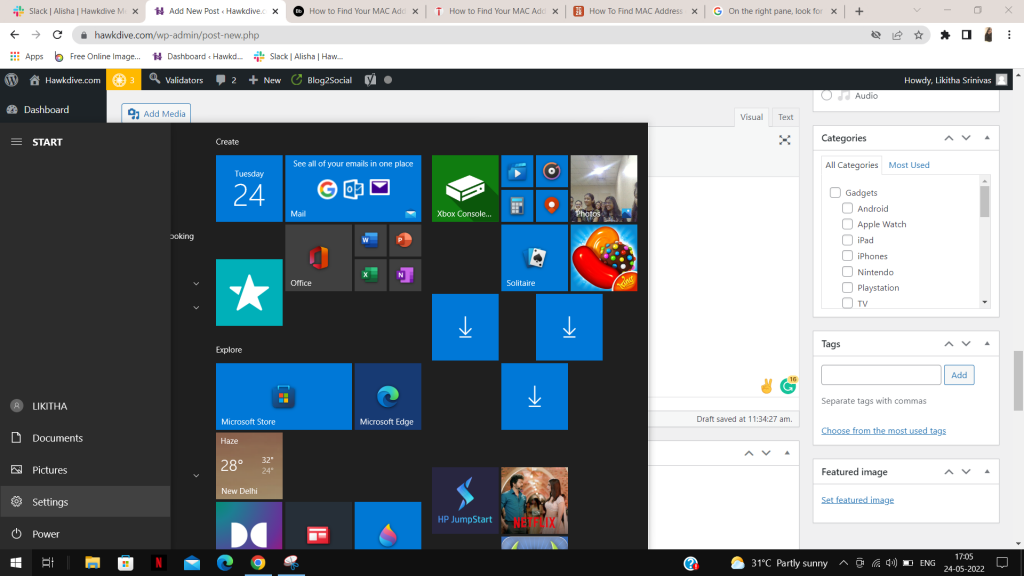Click the Yoast SEO icon in the toolbar
The height and width of the screenshot is (576, 1024).
[x=371, y=79]
